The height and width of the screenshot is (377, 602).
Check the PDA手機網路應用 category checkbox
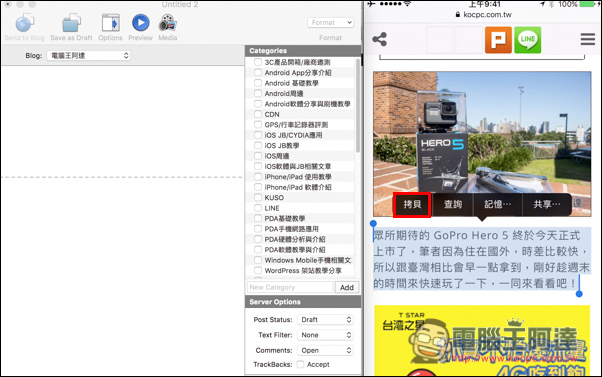click(x=258, y=228)
